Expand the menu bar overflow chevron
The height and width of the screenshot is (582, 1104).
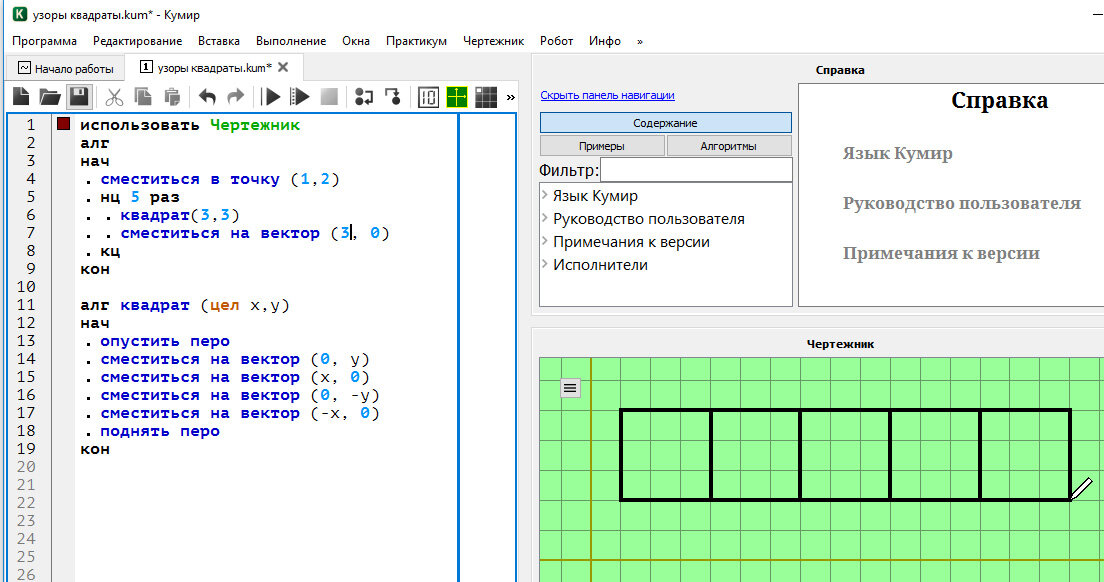[x=639, y=42]
